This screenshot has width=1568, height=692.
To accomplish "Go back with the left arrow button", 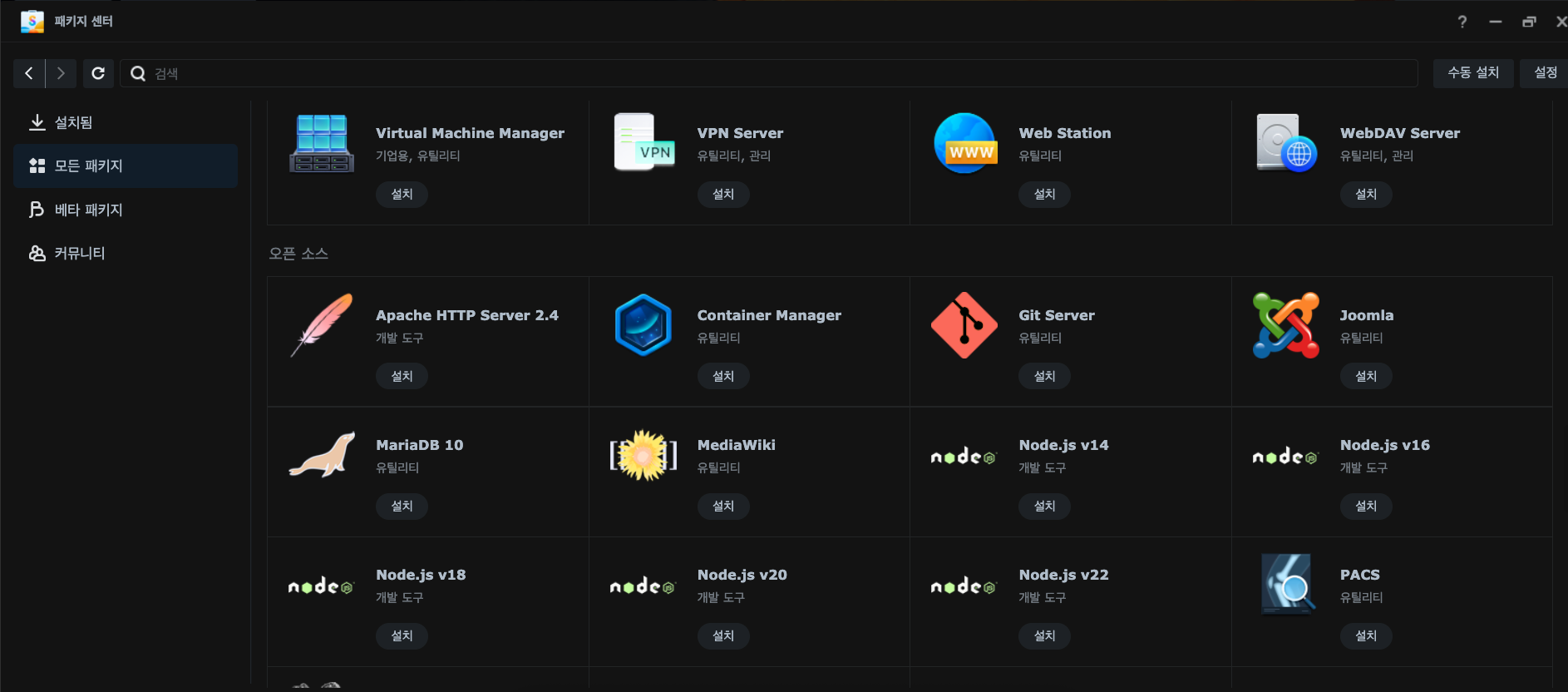I will [29, 73].
